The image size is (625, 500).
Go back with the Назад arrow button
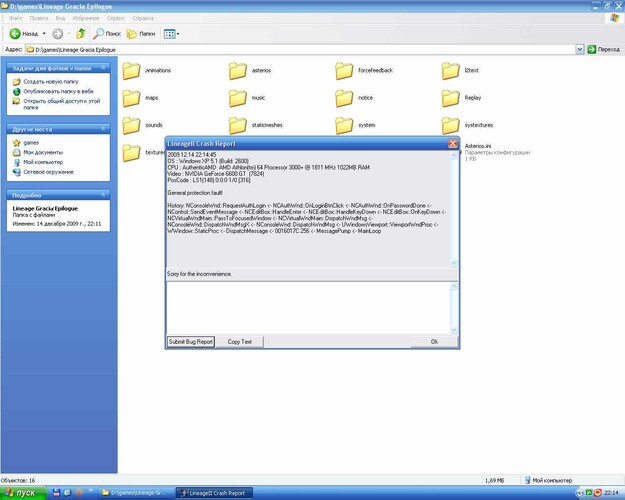coord(24,34)
